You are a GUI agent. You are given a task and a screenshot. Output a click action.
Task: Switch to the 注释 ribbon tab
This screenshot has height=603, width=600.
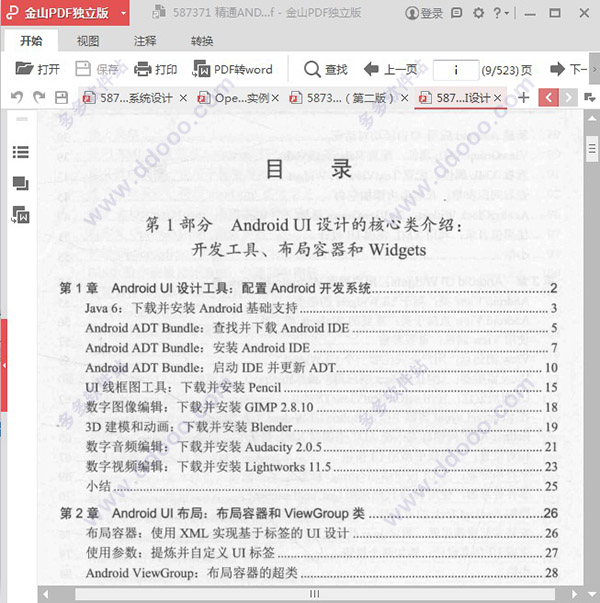click(145, 41)
